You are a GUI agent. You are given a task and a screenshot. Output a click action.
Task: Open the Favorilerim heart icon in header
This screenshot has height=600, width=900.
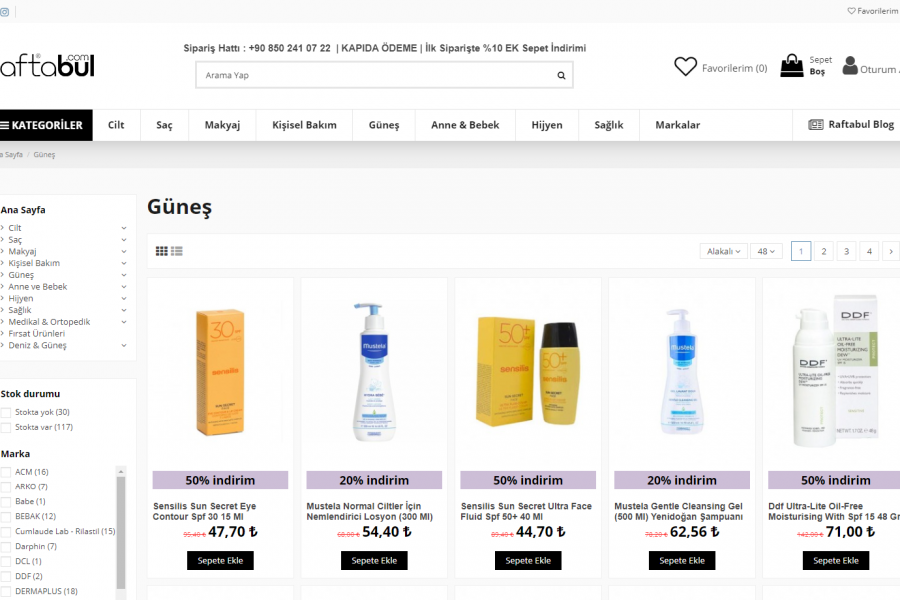click(x=685, y=67)
